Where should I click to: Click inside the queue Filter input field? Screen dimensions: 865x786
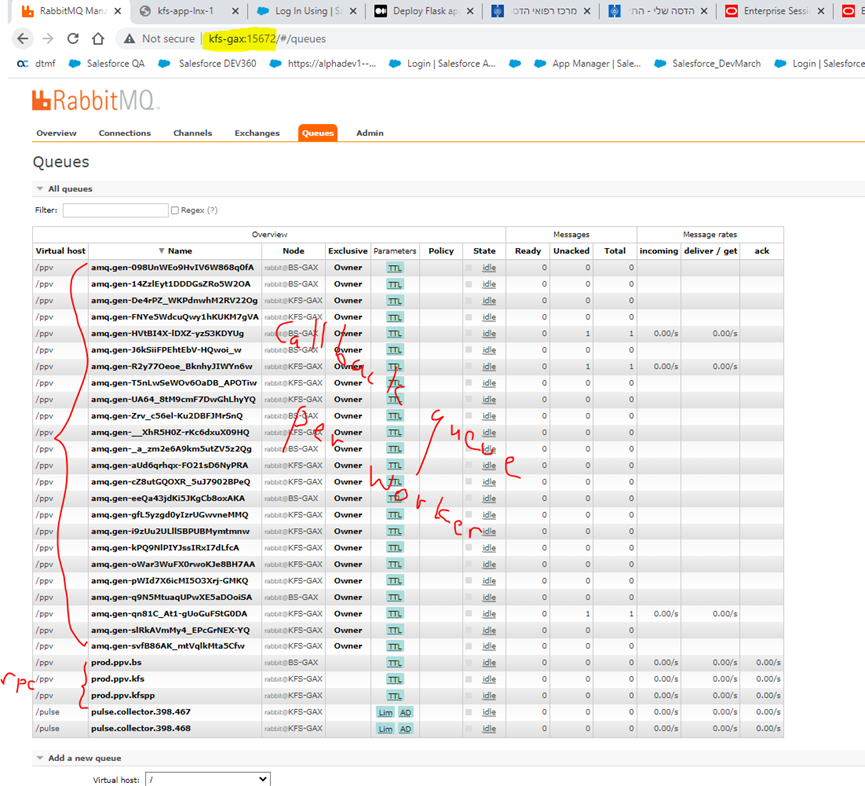tap(115, 210)
